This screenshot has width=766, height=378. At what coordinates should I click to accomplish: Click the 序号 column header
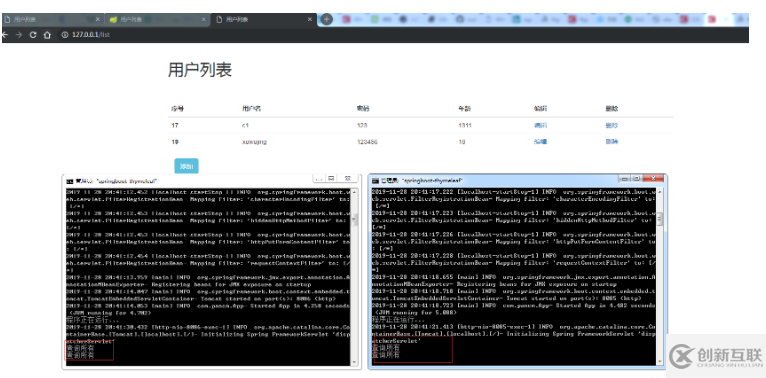pyautogui.click(x=177, y=108)
